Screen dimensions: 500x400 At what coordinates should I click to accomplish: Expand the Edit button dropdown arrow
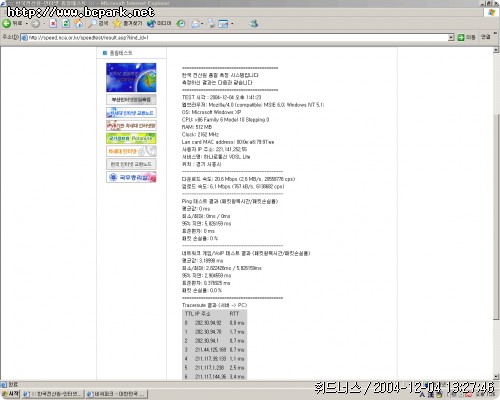click(x=232, y=24)
